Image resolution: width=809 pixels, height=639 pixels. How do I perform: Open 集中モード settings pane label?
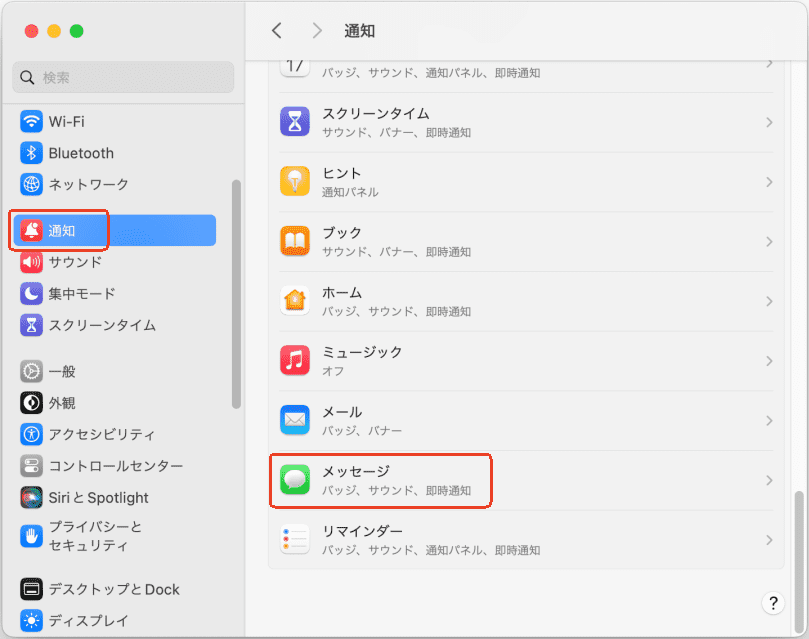(x=82, y=293)
